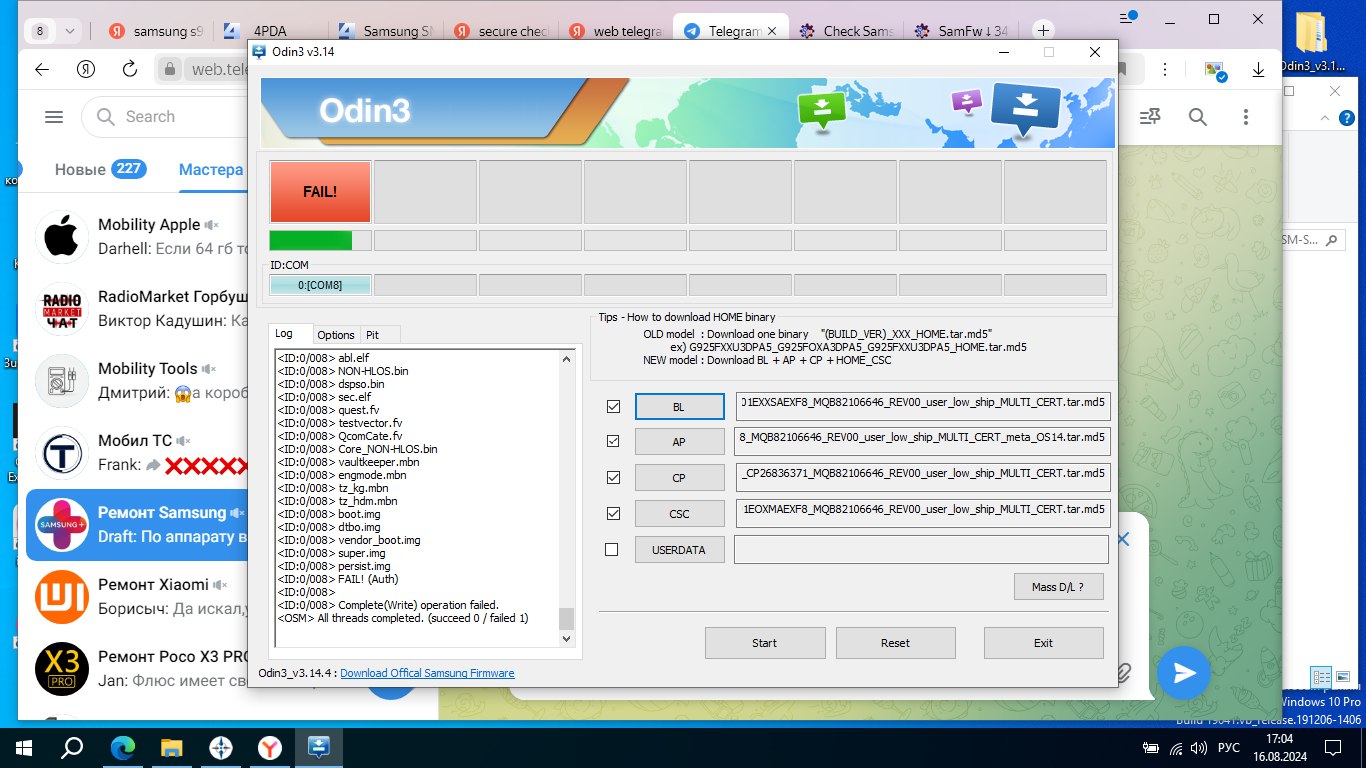The width and height of the screenshot is (1366, 768).
Task: Open a new browser tab with plus button
Action: pos(1043,31)
